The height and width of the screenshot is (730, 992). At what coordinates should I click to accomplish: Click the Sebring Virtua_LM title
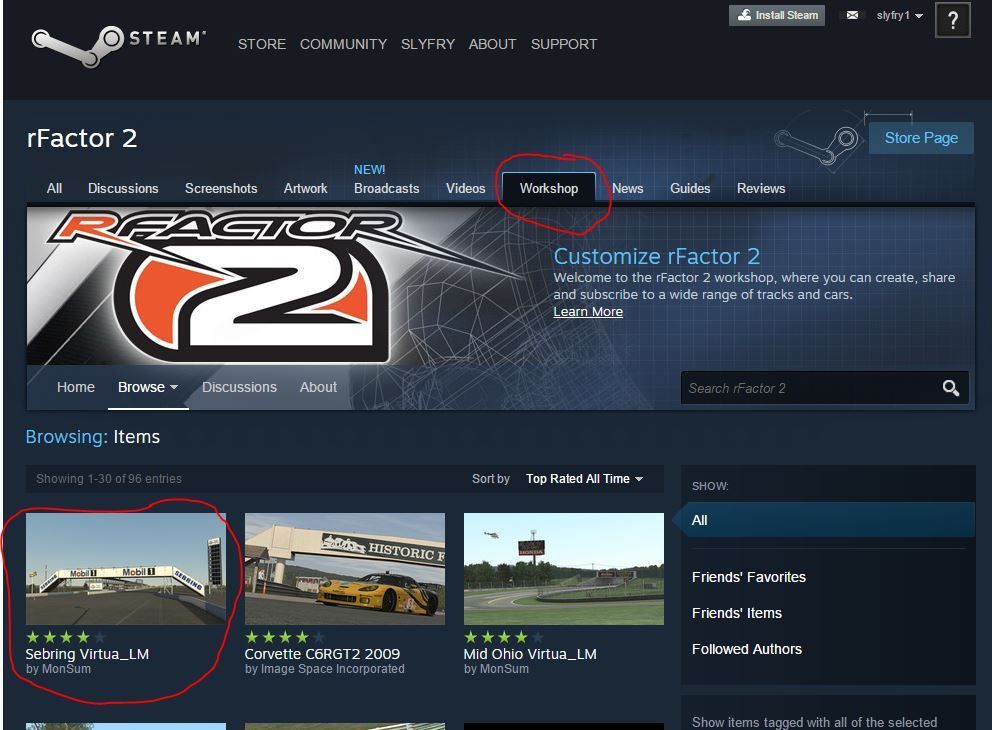tap(87, 654)
